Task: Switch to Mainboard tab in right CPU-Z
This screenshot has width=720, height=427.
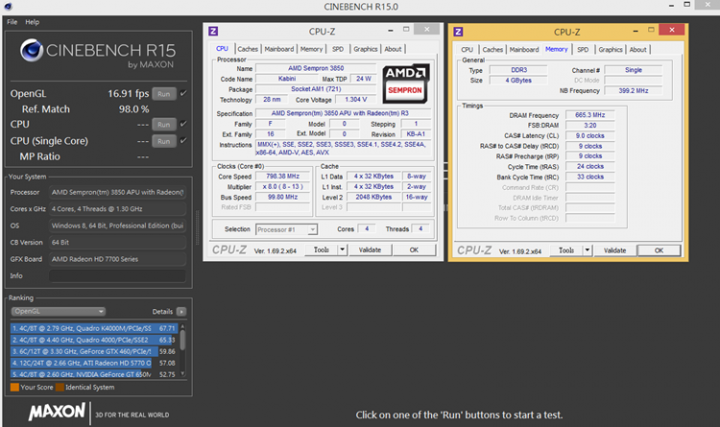Action: (524, 49)
